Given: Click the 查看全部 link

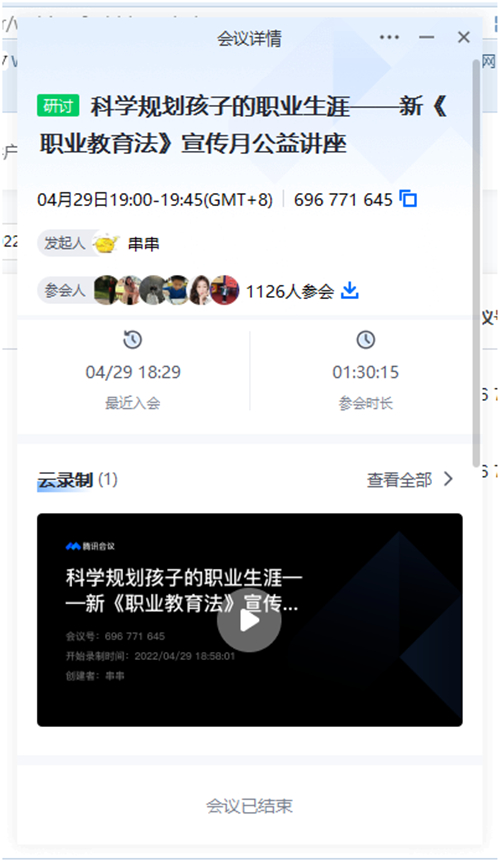Looking at the screenshot, I should coord(399,480).
